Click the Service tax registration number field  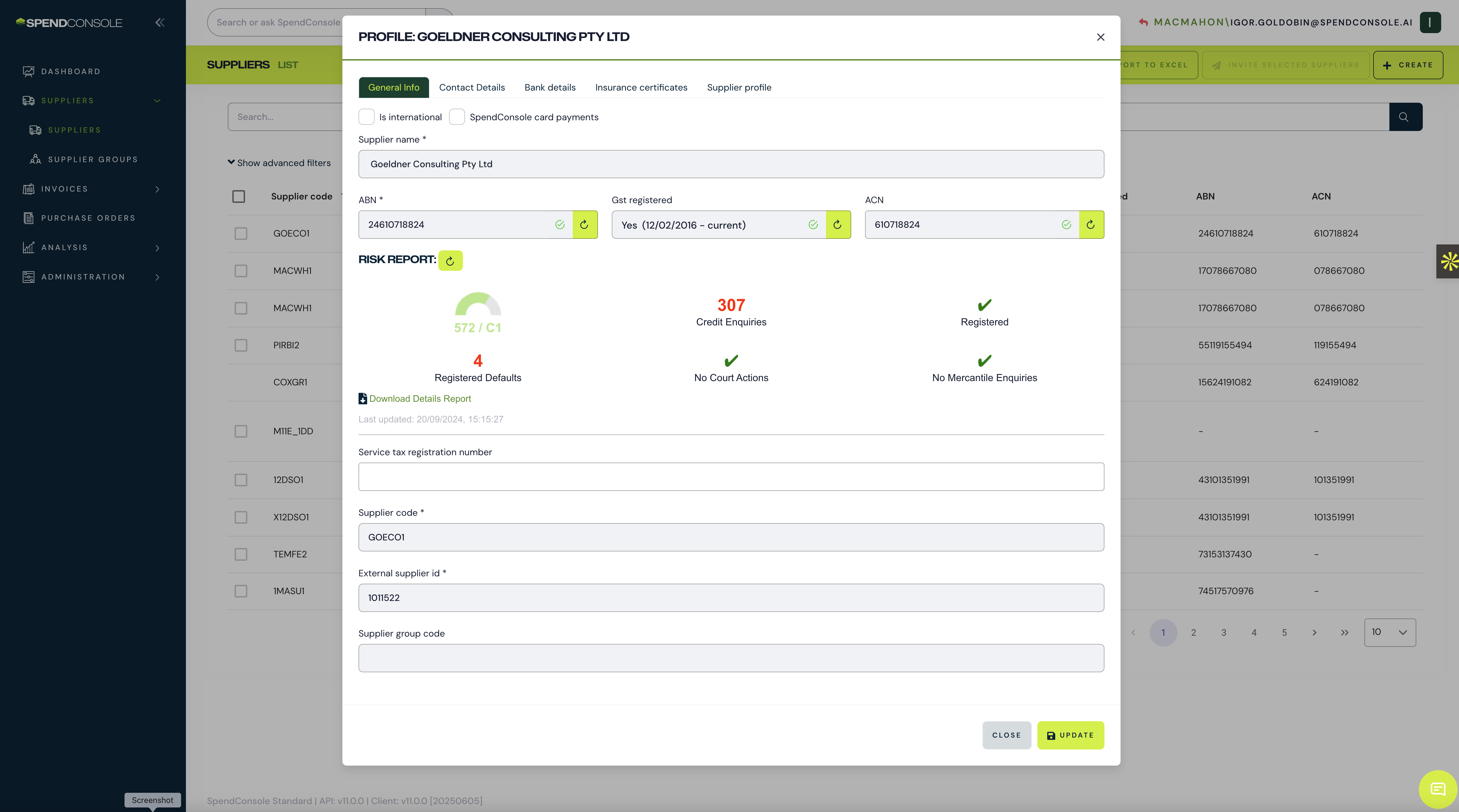731,476
